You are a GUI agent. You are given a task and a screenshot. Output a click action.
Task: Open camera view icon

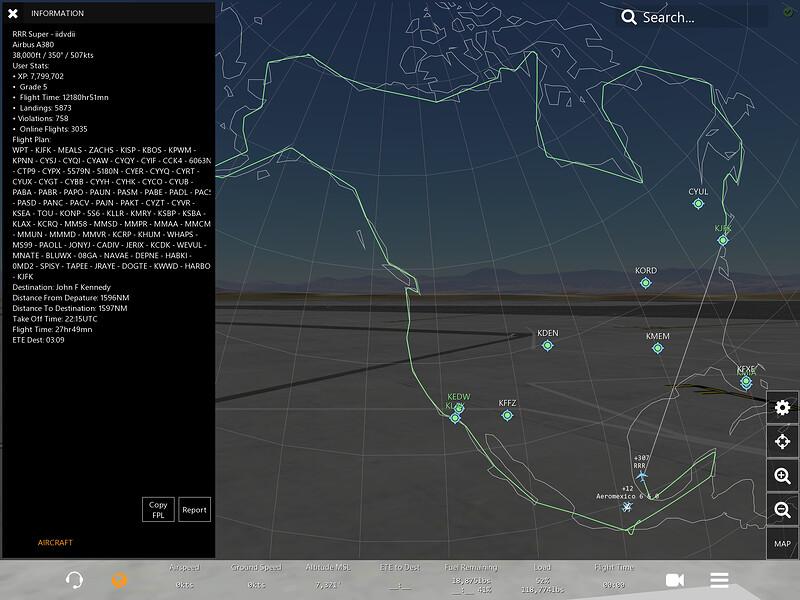[674, 580]
